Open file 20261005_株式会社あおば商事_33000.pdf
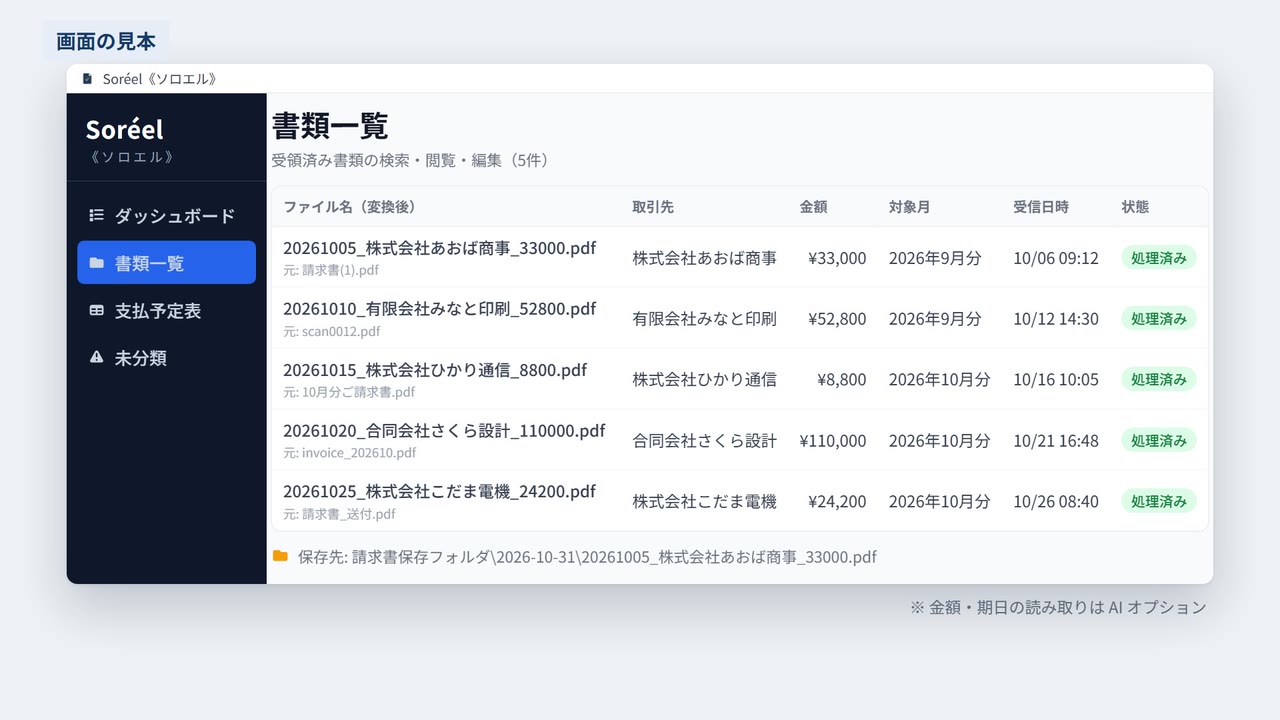This screenshot has height=720, width=1280. 439,248
